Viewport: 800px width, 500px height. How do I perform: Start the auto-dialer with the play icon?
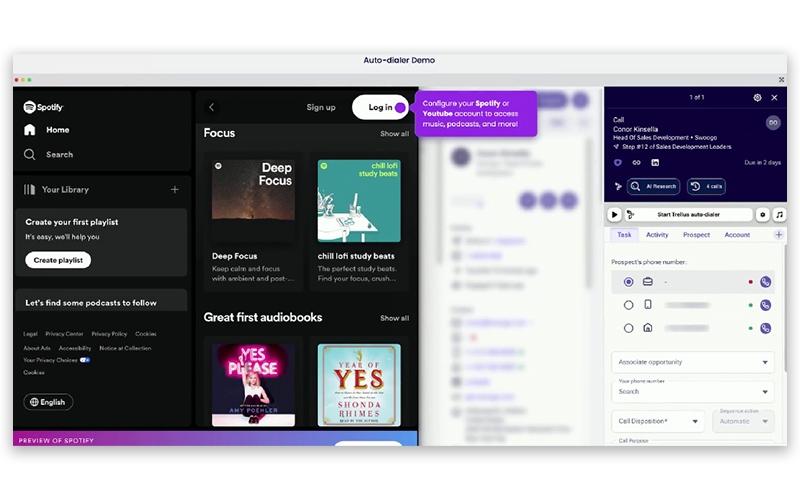[x=614, y=215]
